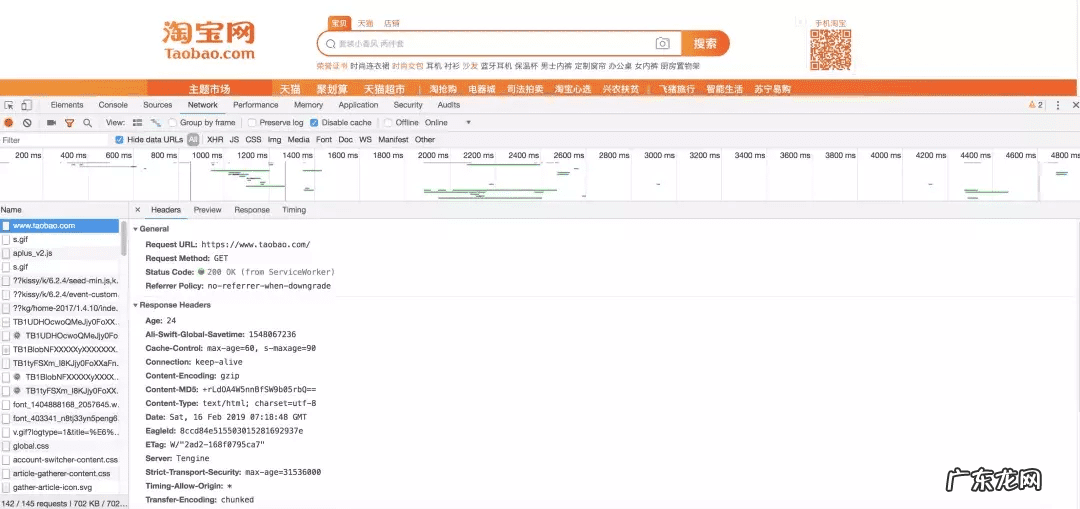
Task: Open the Application tab
Action: tap(358, 105)
